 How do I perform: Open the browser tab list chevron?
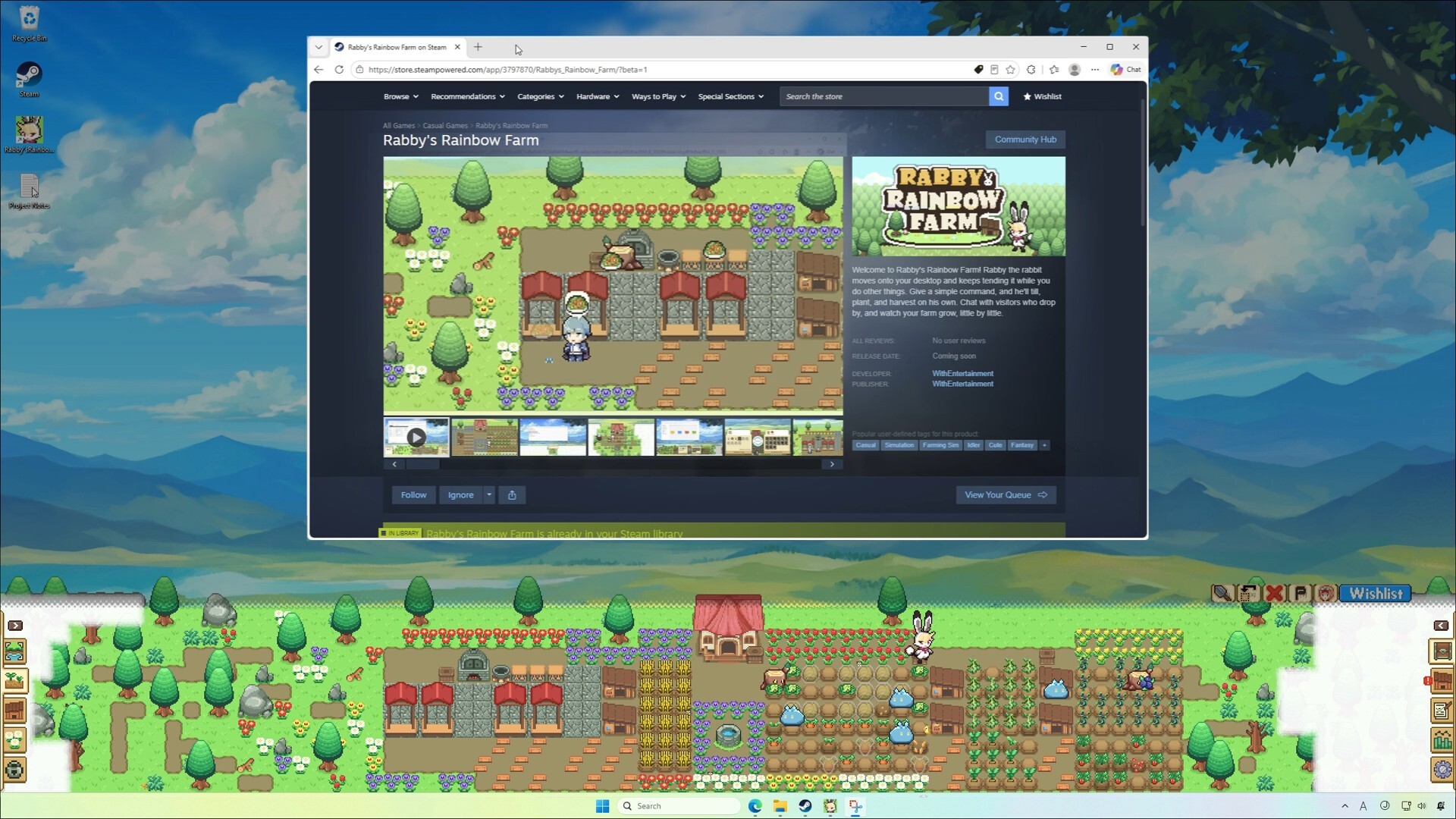(318, 47)
